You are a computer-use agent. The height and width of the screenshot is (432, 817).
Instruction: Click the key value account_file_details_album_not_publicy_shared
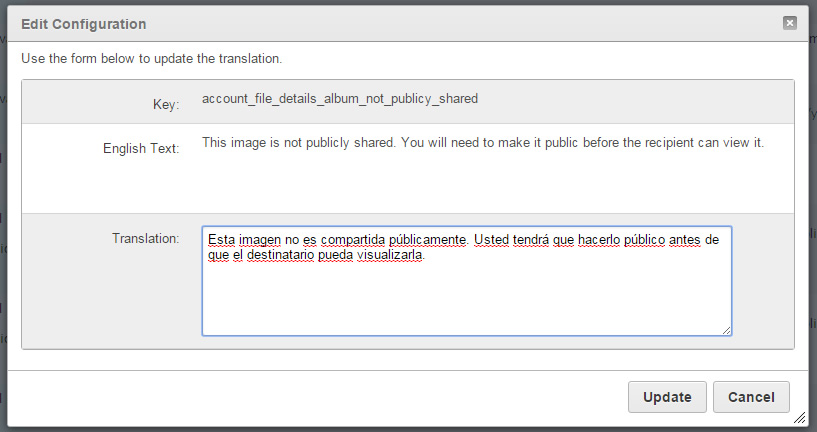pos(339,99)
